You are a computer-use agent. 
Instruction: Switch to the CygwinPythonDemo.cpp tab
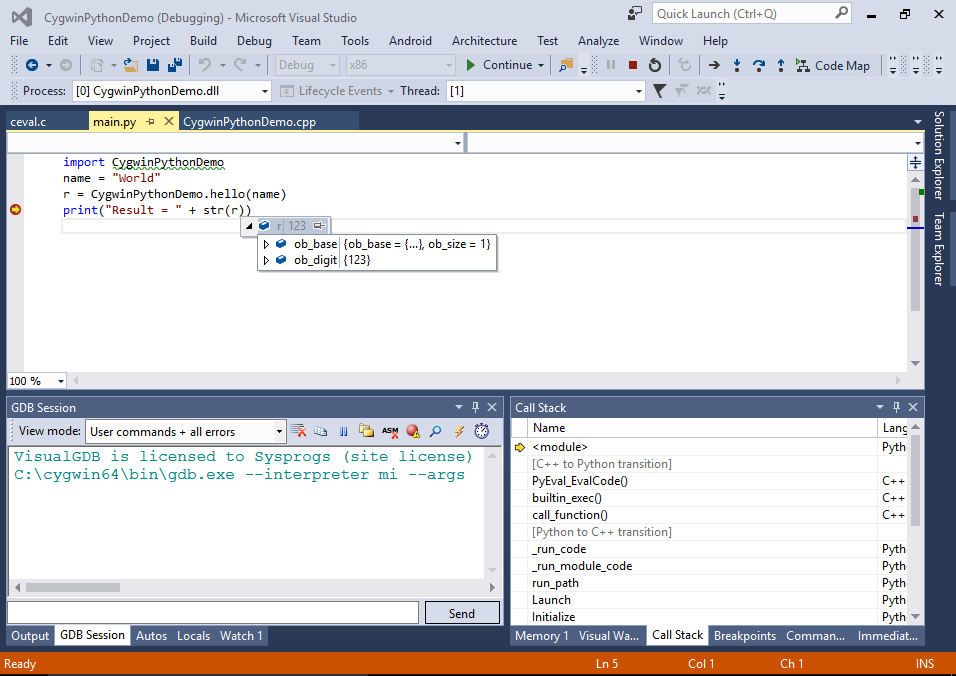tap(249, 122)
